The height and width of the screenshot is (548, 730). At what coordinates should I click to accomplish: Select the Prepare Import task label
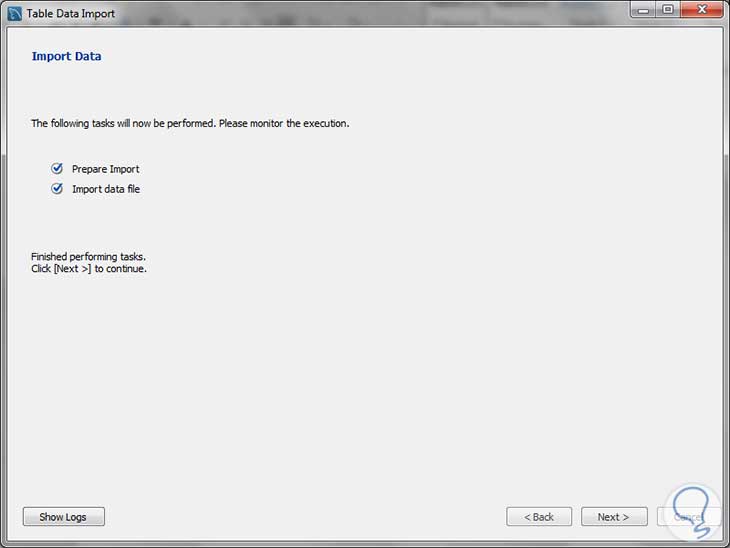[x=105, y=169]
